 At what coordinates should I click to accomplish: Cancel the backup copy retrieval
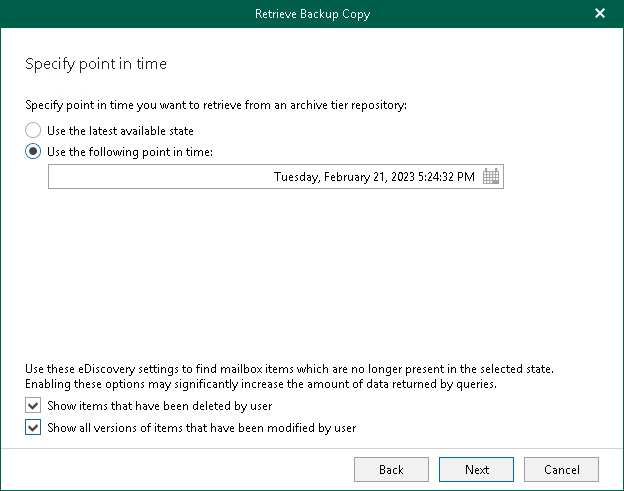pyautogui.click(x=561, y=469)
